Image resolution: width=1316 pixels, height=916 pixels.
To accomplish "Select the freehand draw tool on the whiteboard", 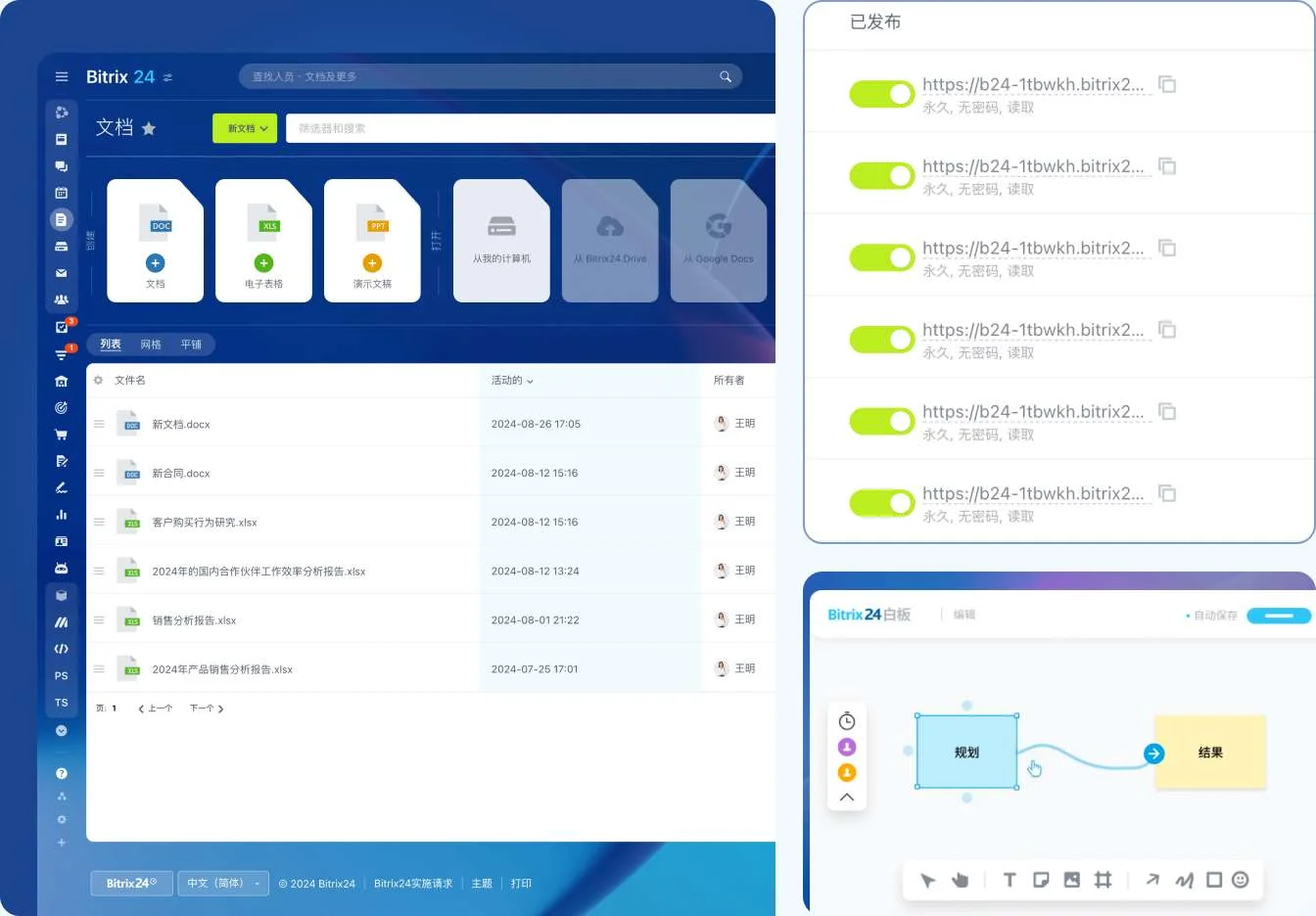I will (1184, 880).
